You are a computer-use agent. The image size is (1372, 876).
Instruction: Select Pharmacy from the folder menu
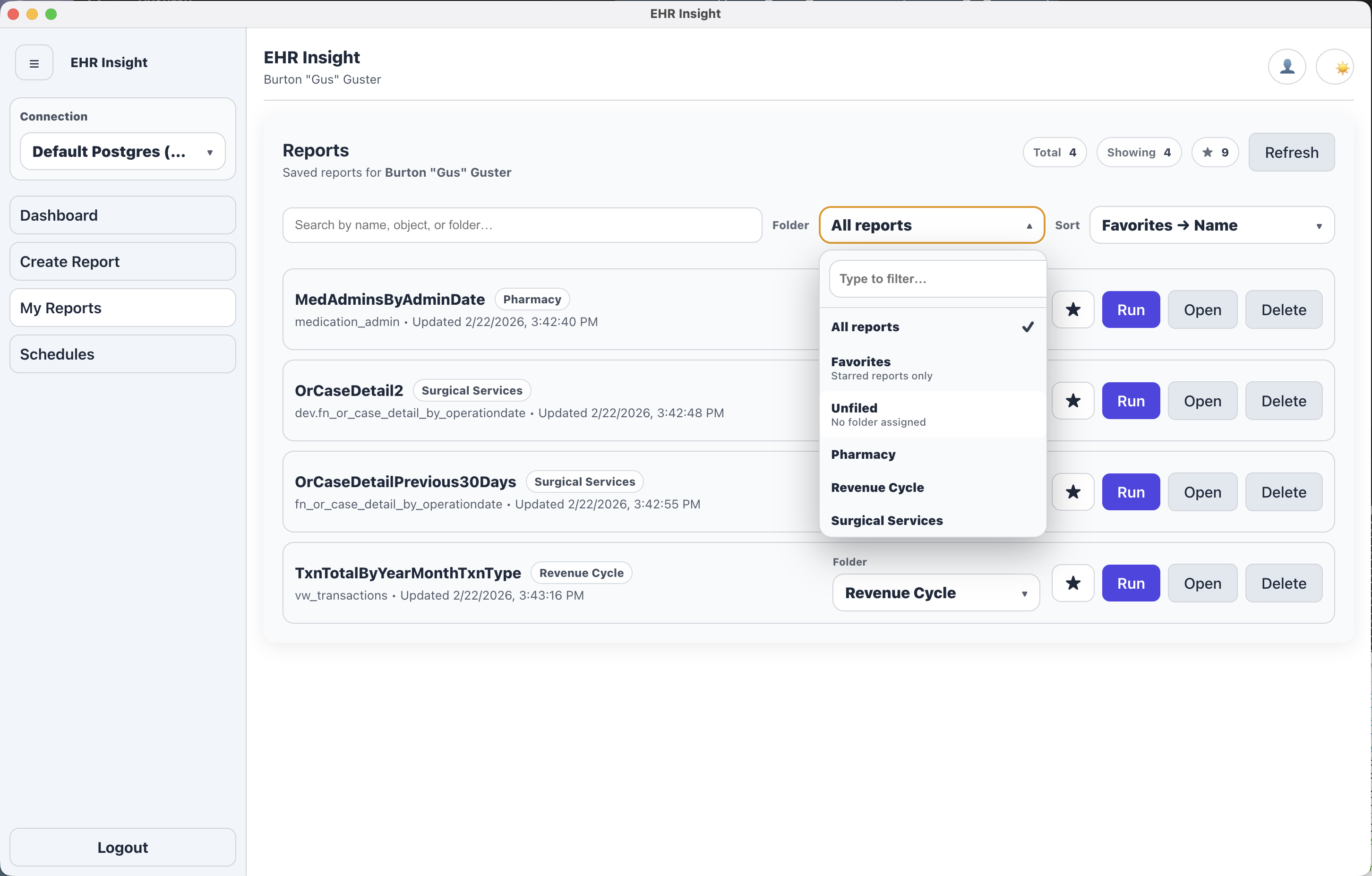[863, 454]
